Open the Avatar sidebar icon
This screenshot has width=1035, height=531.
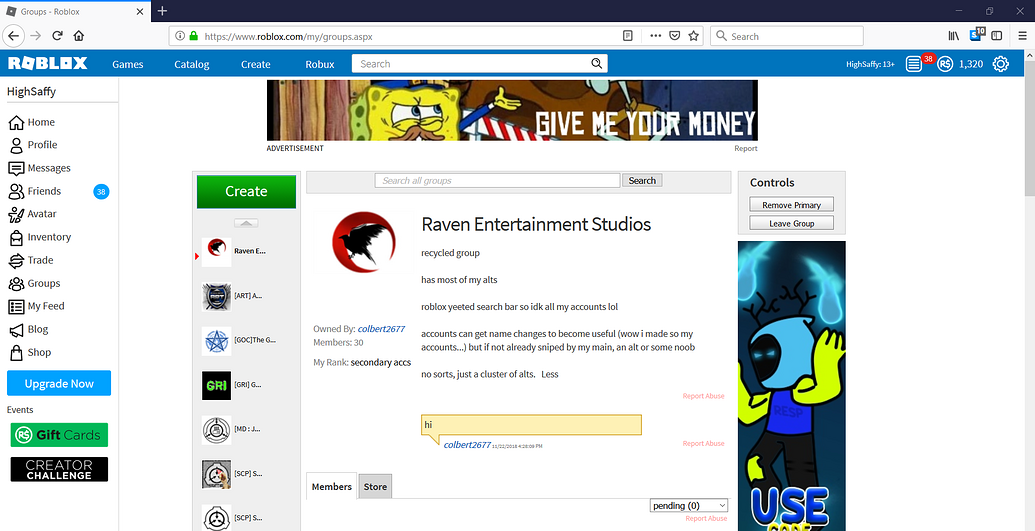tap(17, 214)
